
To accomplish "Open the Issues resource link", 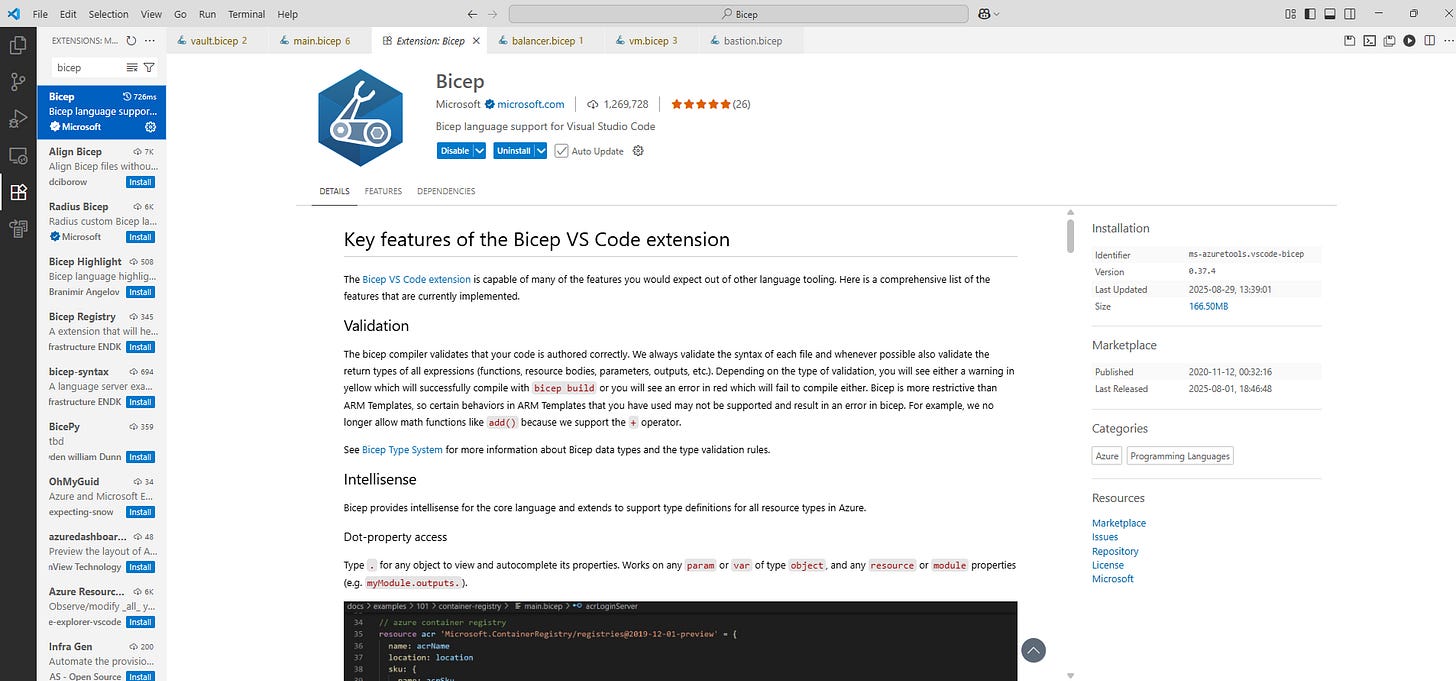I will pos(1105,537).
